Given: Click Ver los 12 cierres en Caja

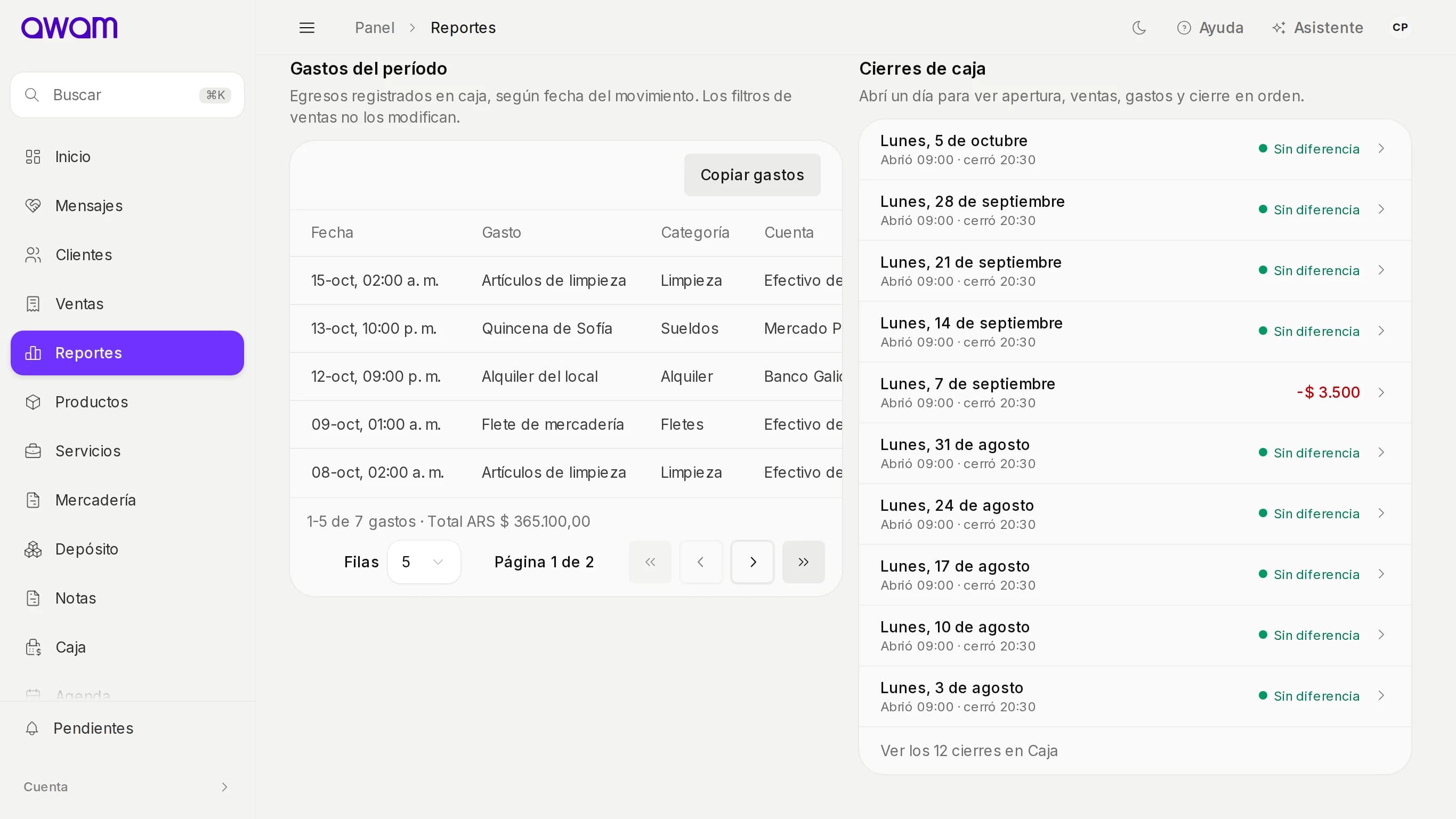Looking at the screenshot, I should tap(969, 751).
